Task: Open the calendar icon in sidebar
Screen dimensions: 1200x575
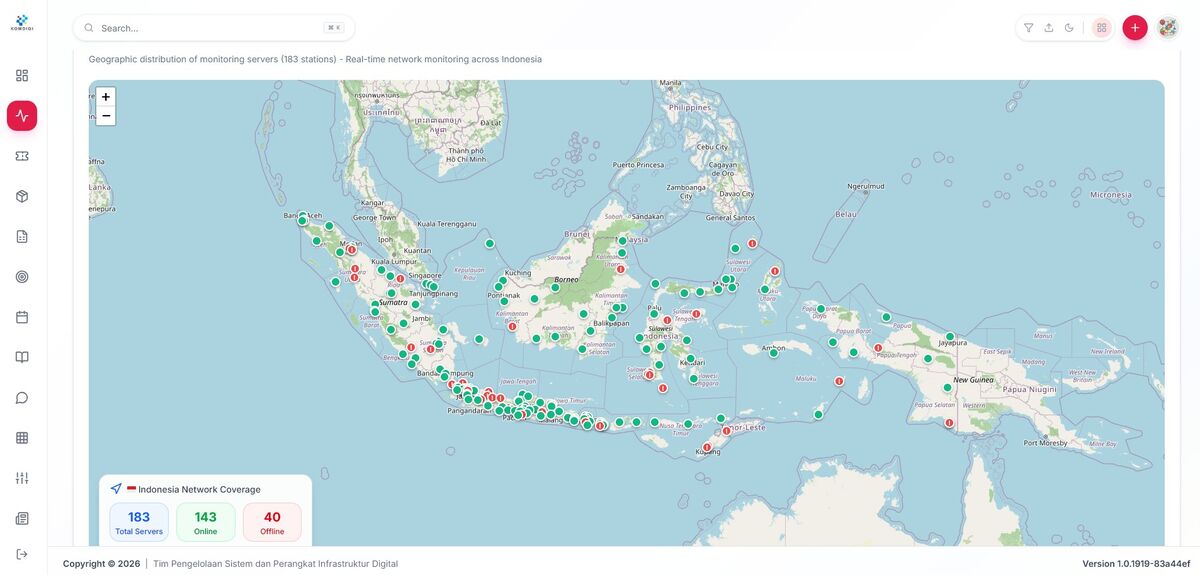Action: (x=22, y=317)
